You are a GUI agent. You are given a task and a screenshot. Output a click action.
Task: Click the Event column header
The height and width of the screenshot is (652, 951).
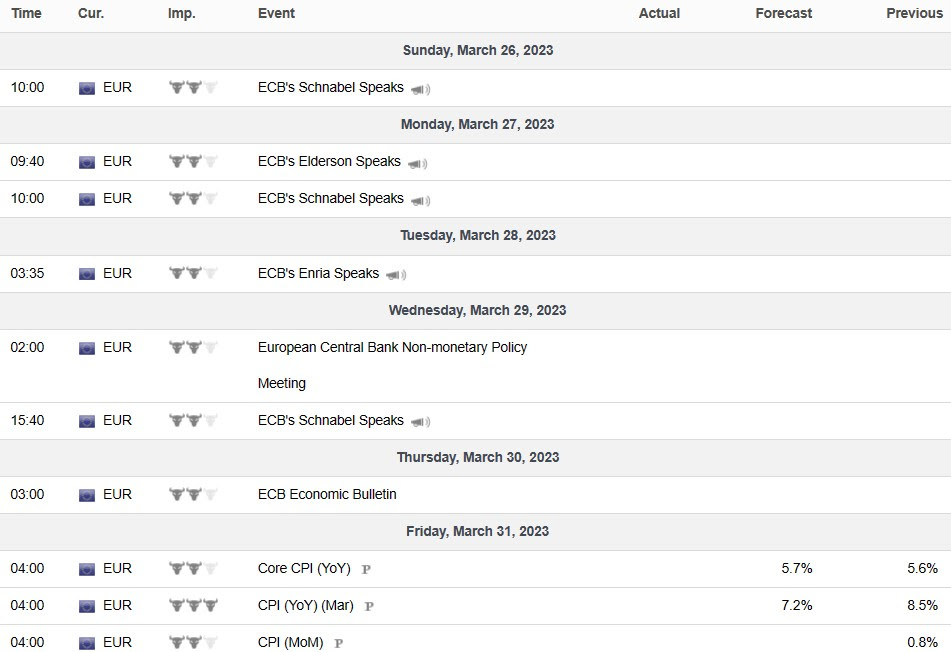point(276,13)
